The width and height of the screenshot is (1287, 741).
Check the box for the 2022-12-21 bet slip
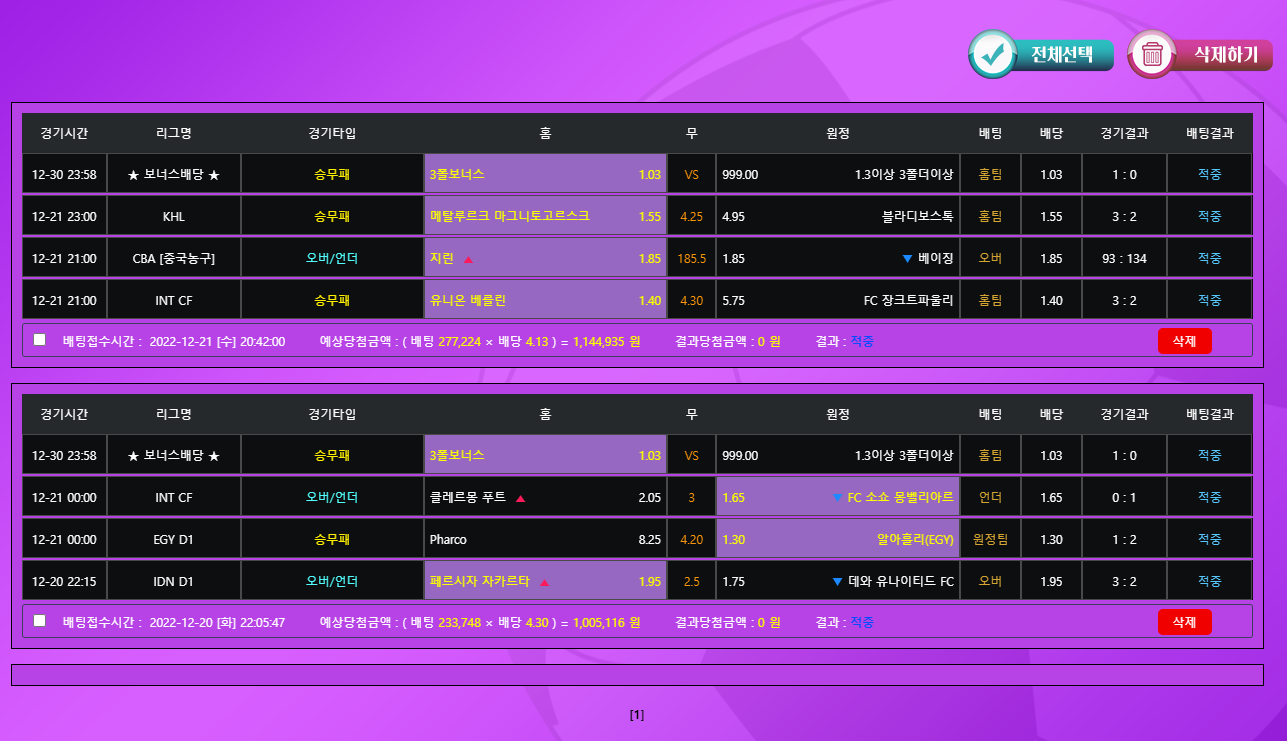40,340
